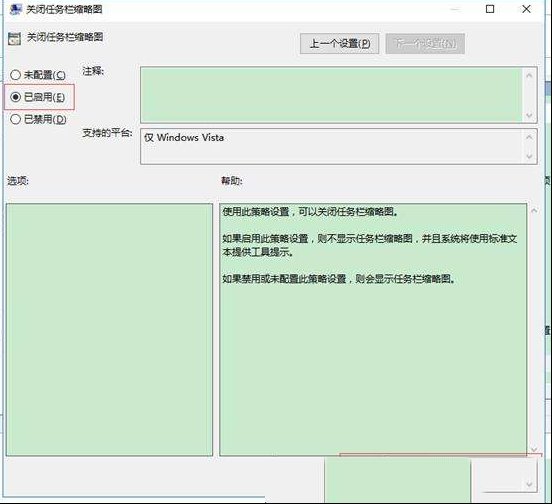Click the down chevron at the dialog's bottom-right
Screen dimensions: 552x504
(x=529, y=485)
